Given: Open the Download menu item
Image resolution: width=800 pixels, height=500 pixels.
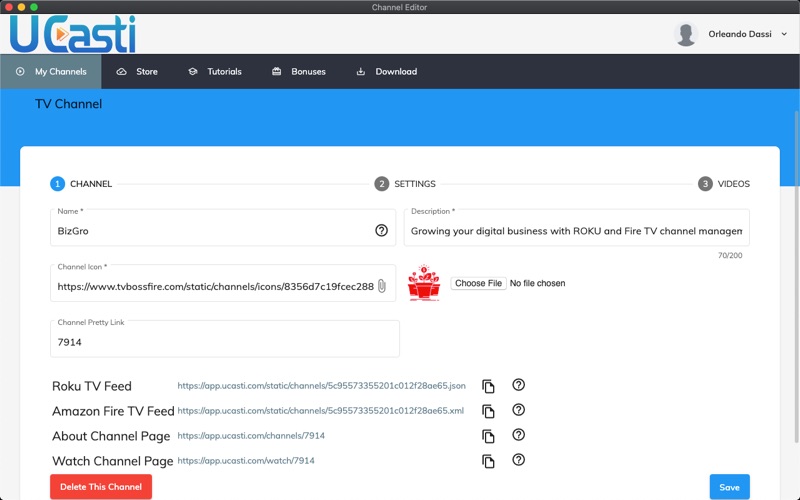Looking at the screenshot, I should [386, 71].
